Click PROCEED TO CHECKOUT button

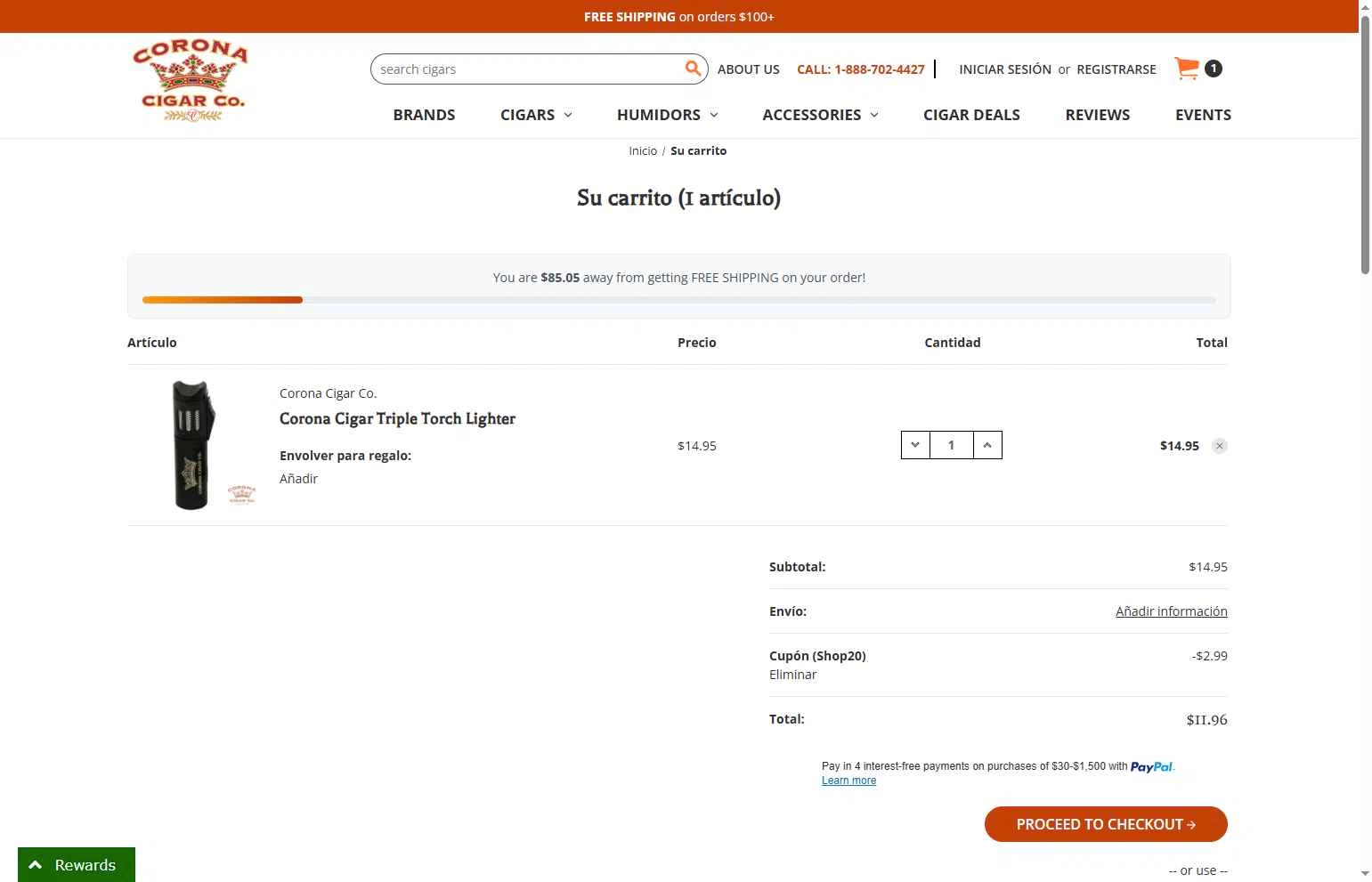click(1106, 824)
